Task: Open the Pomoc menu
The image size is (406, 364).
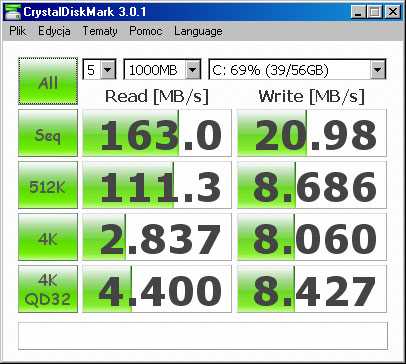Action: 146,31
